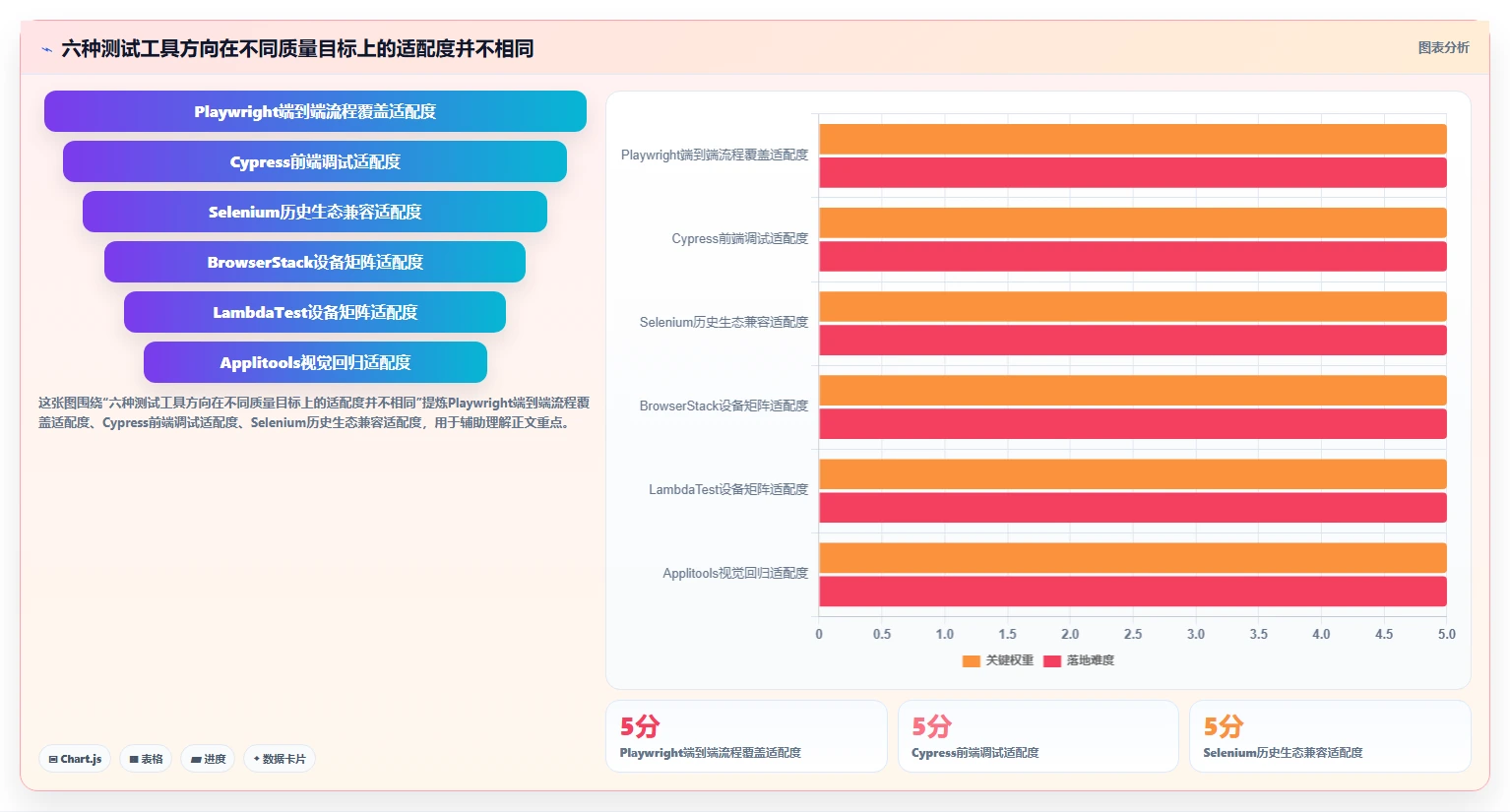Click the title 六种测试工具方向在不同质量目标上的适配度并不相同
Screen dimensions: 1510x812
click(x=297, y=48)
